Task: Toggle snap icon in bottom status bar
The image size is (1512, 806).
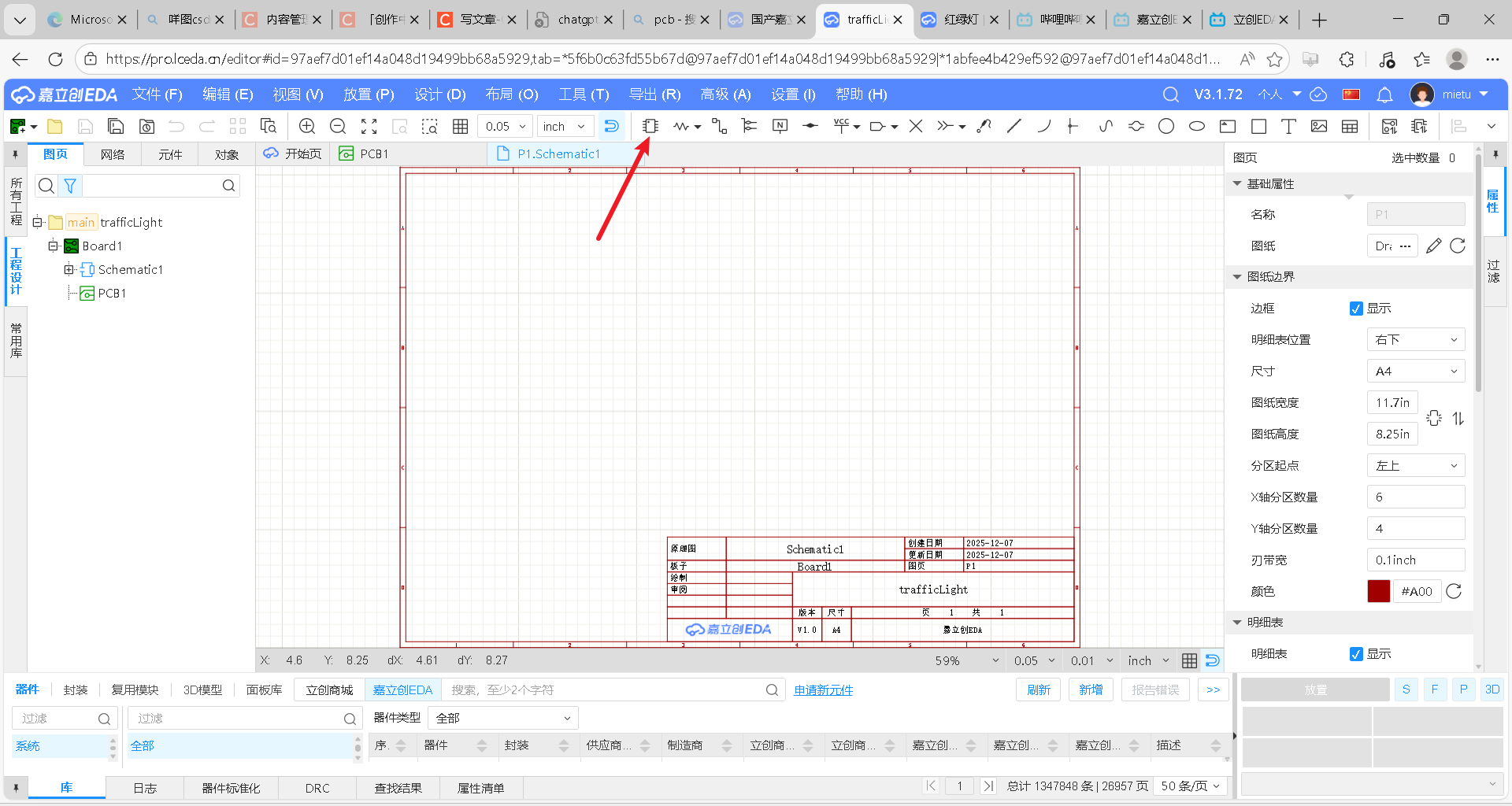Action: pos(1213,660)
